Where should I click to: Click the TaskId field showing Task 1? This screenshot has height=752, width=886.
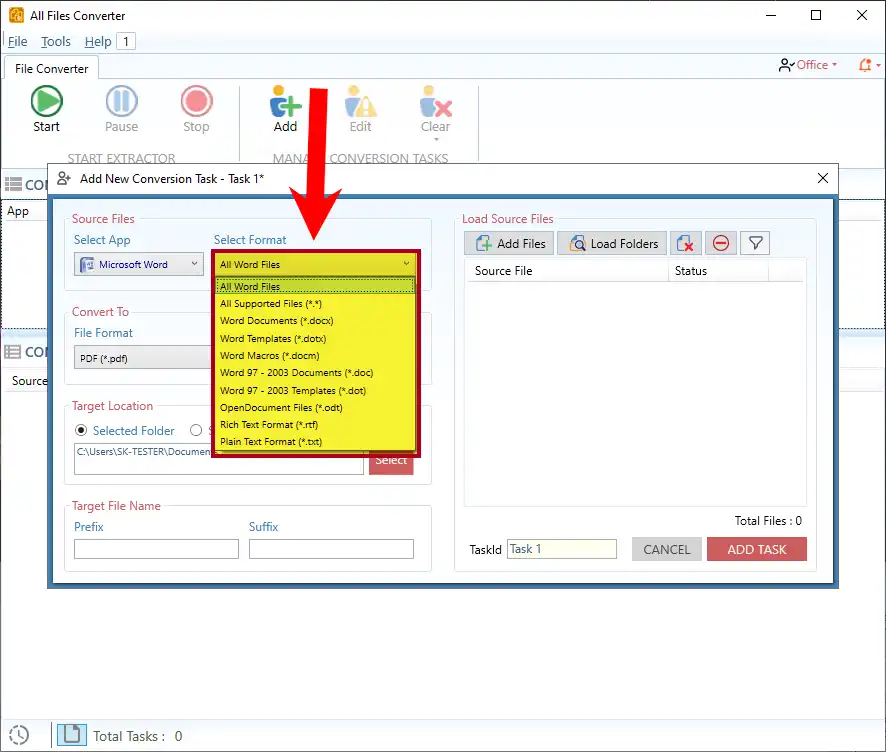(562, 549)
